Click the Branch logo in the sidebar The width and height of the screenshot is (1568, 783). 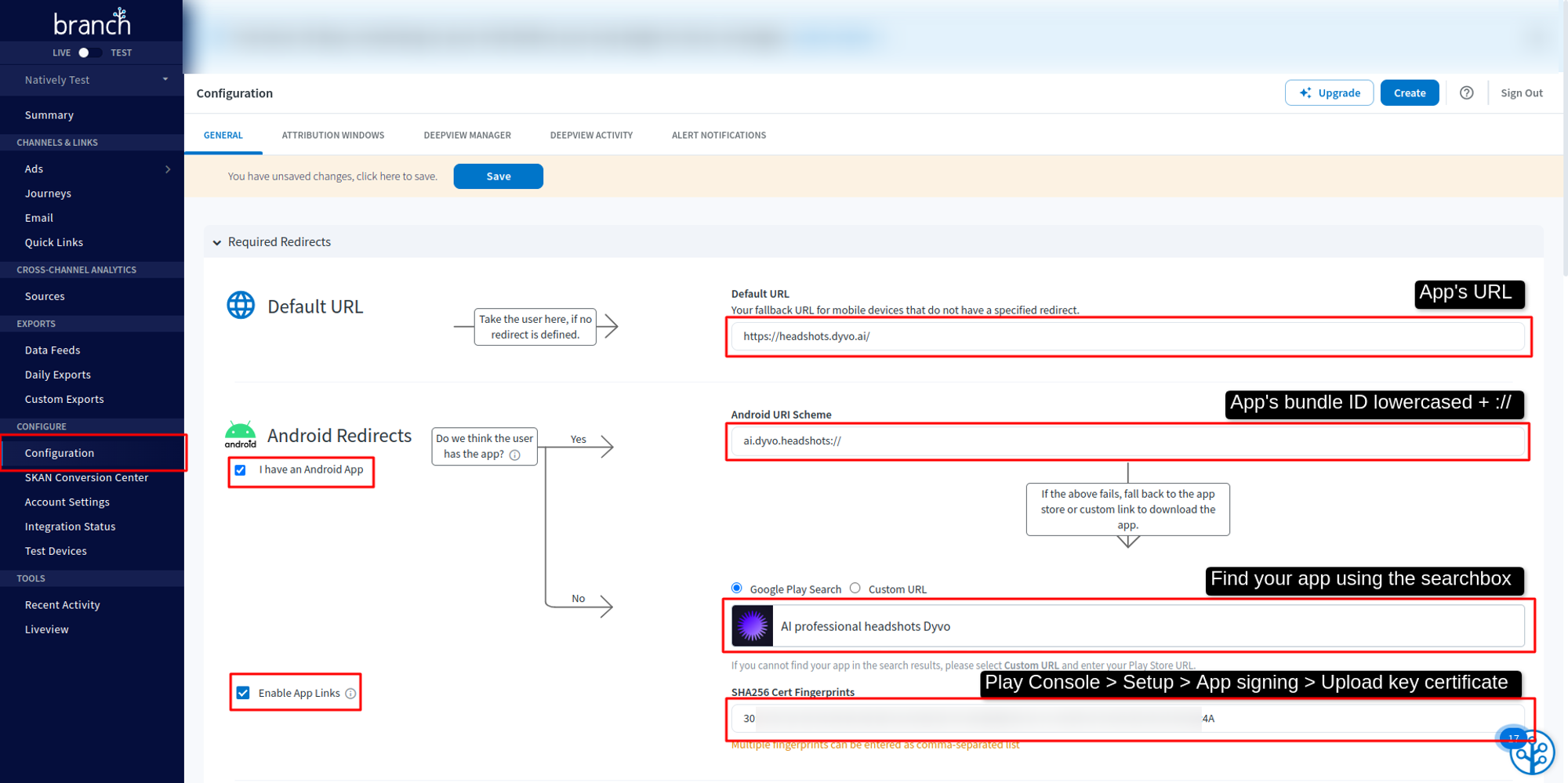tap(92, 23)
